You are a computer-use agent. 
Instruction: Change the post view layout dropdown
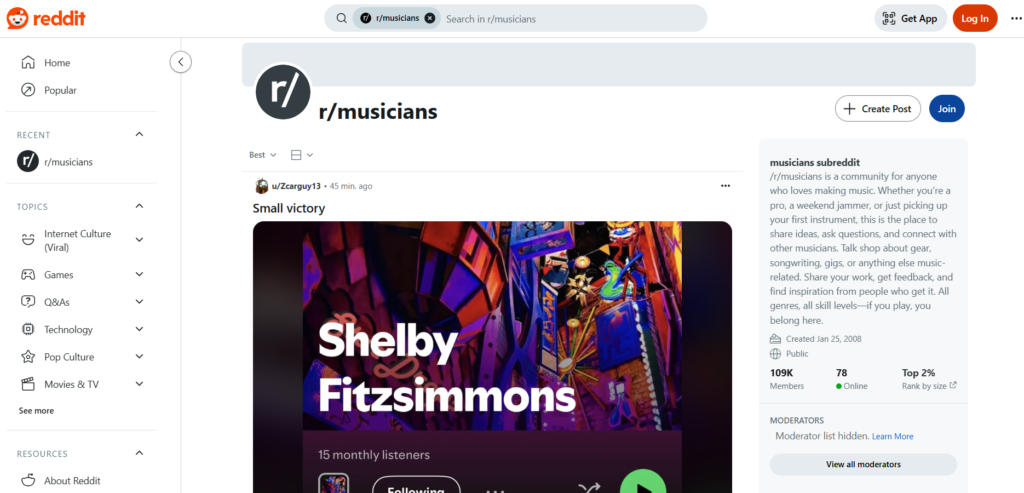[x=301, y=155]
